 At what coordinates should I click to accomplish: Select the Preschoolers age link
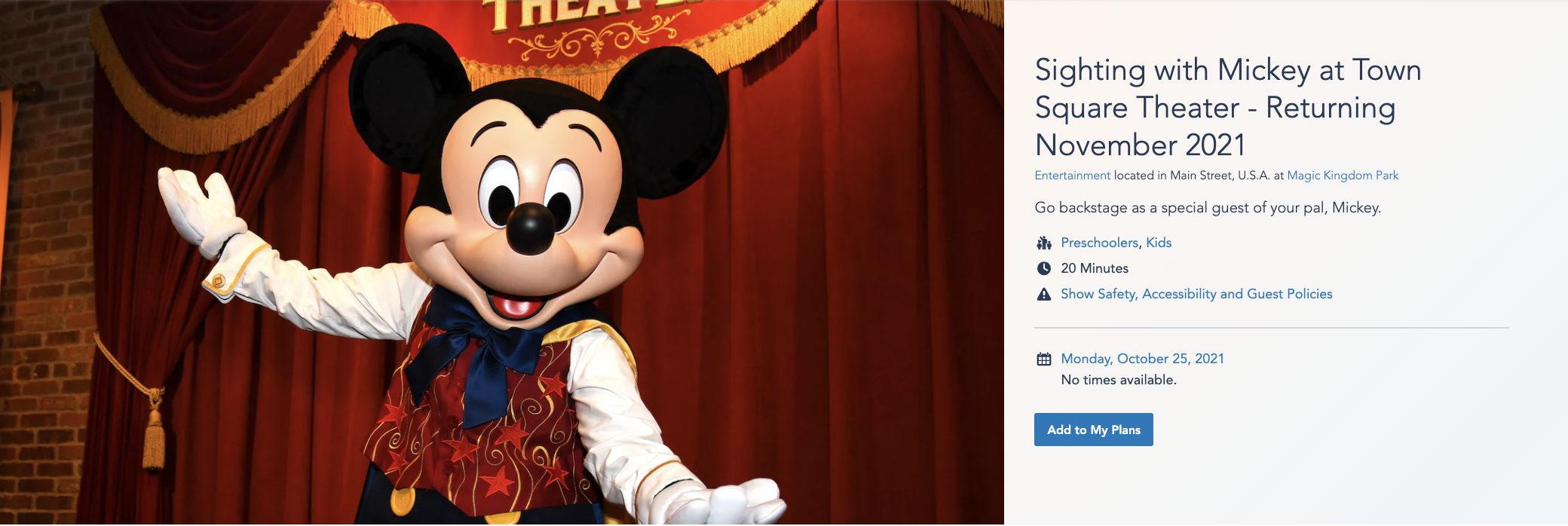1099,243
